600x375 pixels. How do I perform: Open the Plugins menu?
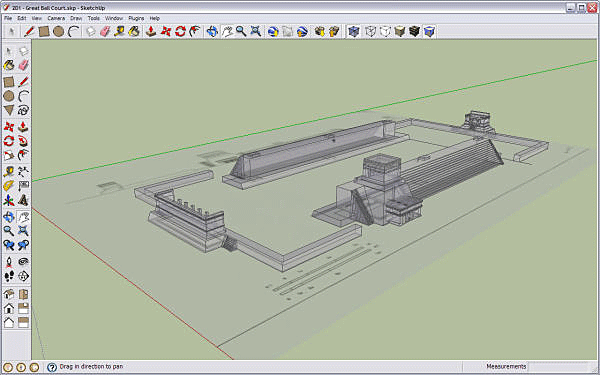coord(136,18)
